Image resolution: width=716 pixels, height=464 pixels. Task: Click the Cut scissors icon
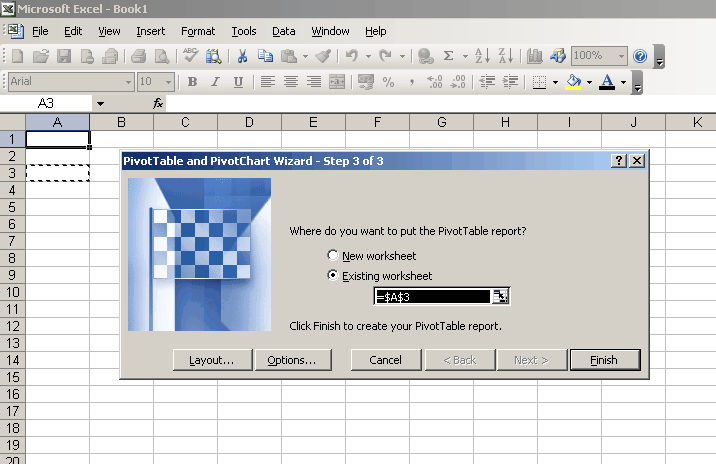pyautogui.click(x=242, y=56)
